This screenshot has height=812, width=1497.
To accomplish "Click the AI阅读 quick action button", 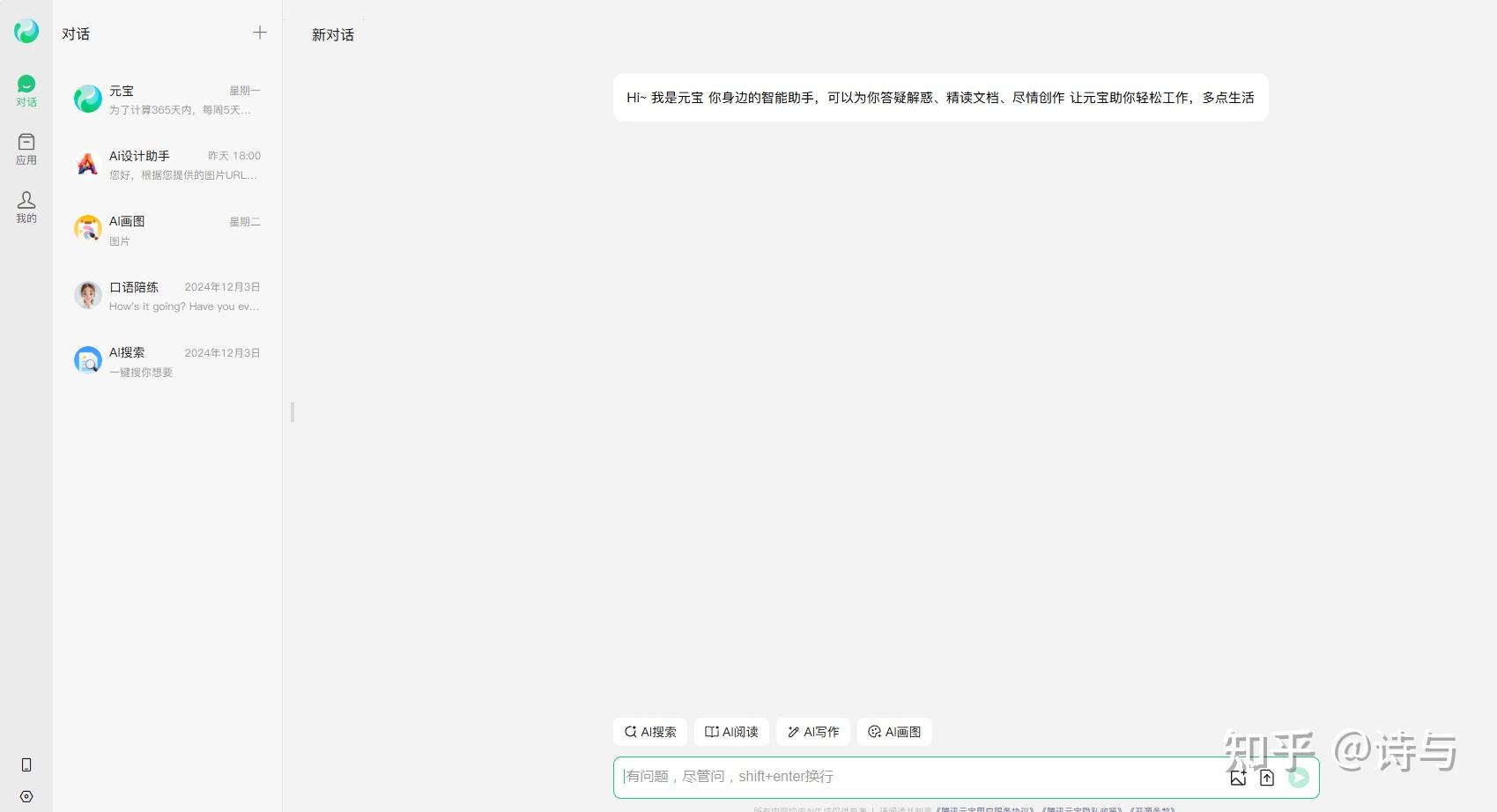I will [x=731, y=732].
